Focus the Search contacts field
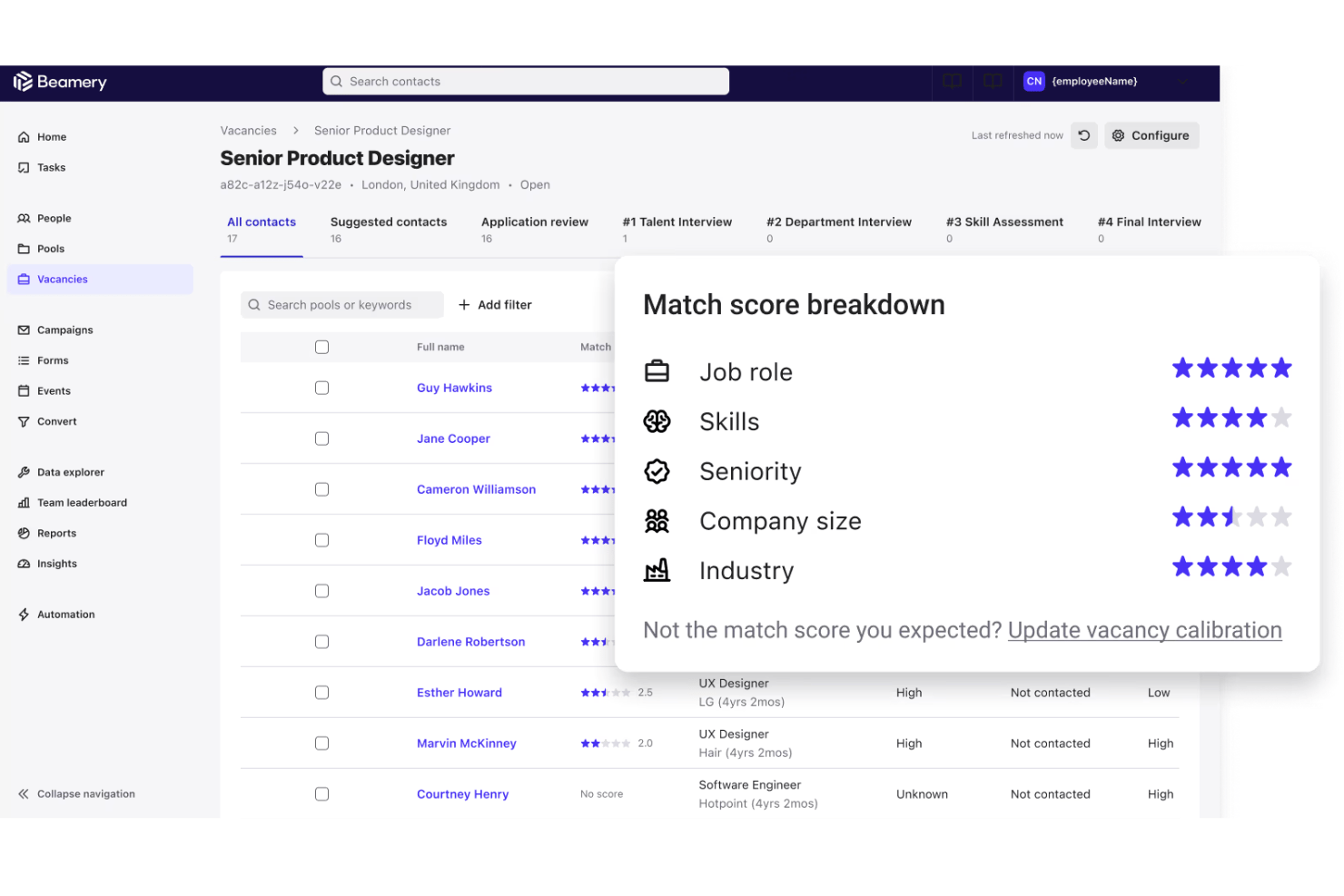 [x=526, y=82]
